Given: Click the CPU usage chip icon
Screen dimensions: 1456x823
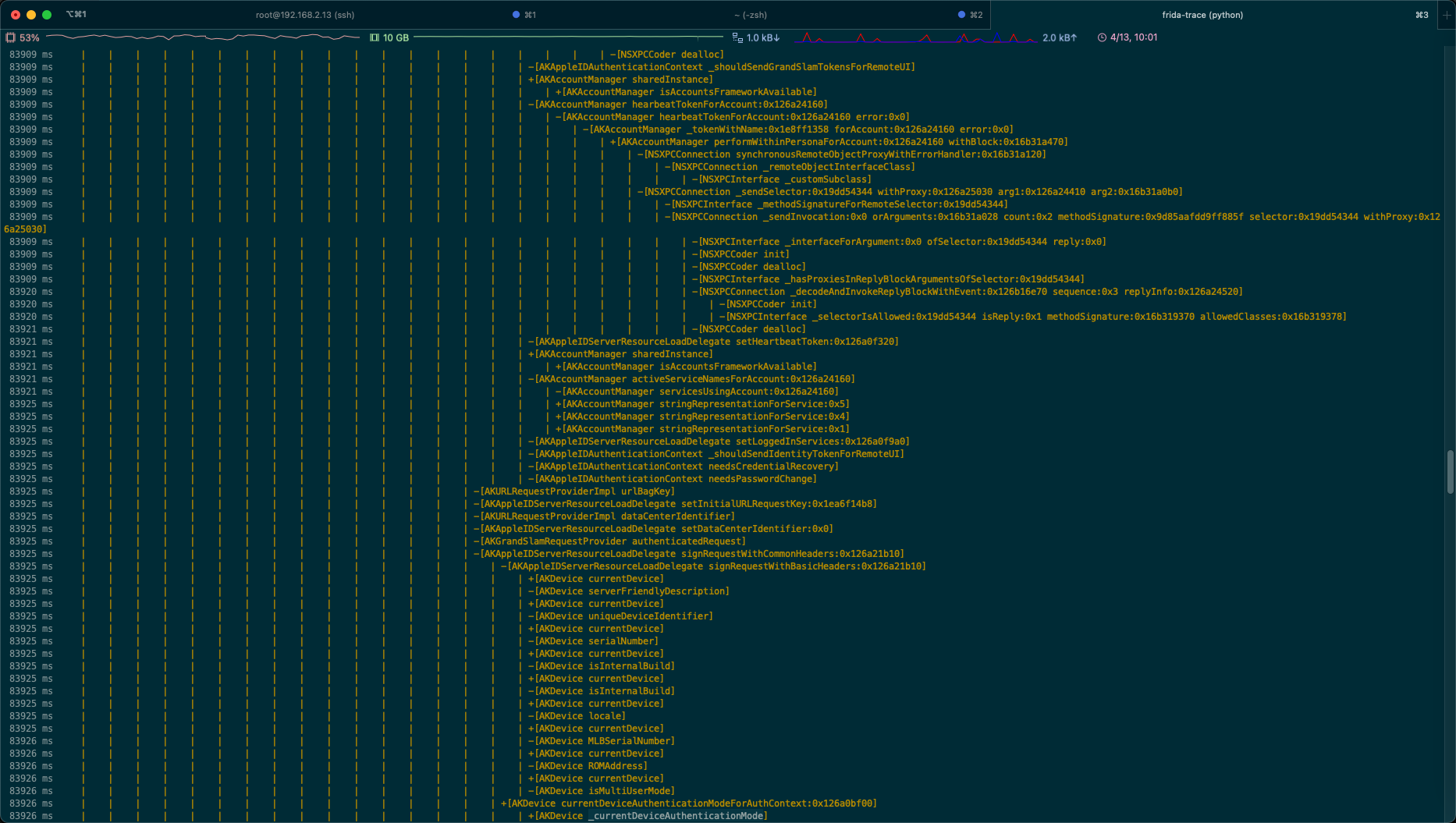Looking at the screenshot, I should [x=10, y=37].
